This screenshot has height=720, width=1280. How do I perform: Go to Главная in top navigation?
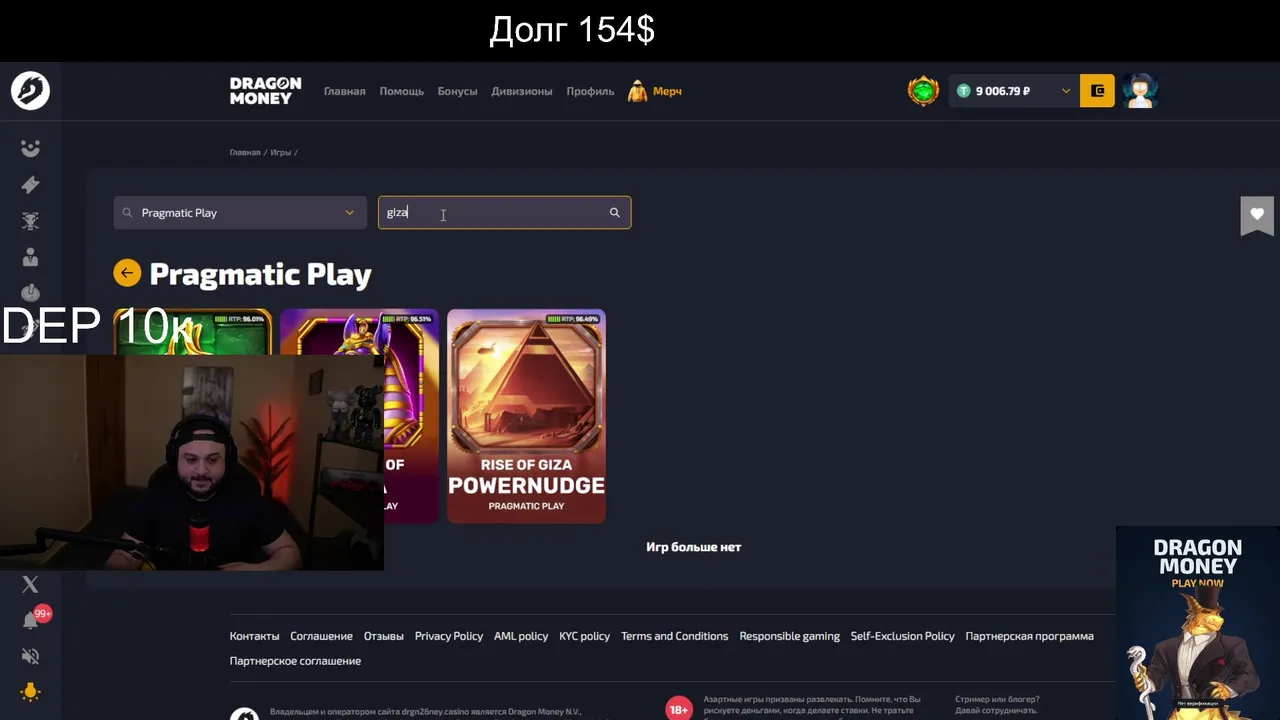click(x=344, y=91)
